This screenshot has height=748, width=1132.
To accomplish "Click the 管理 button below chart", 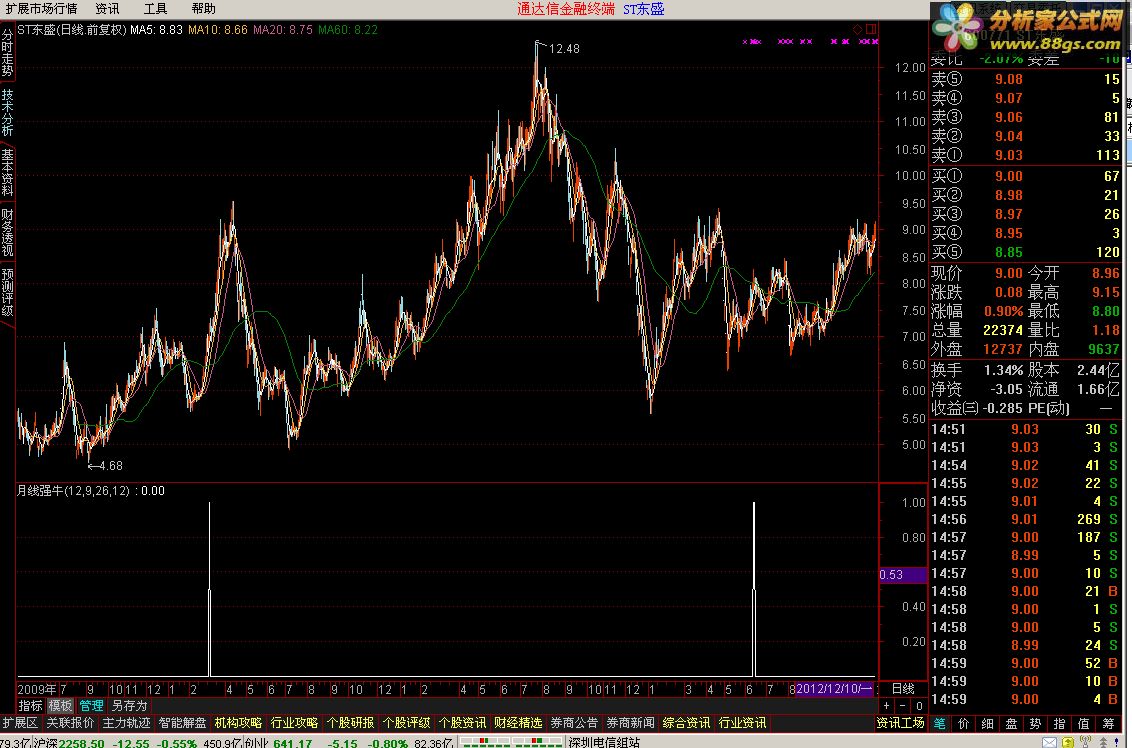I will pyautogui.click(x=92, y=705).
